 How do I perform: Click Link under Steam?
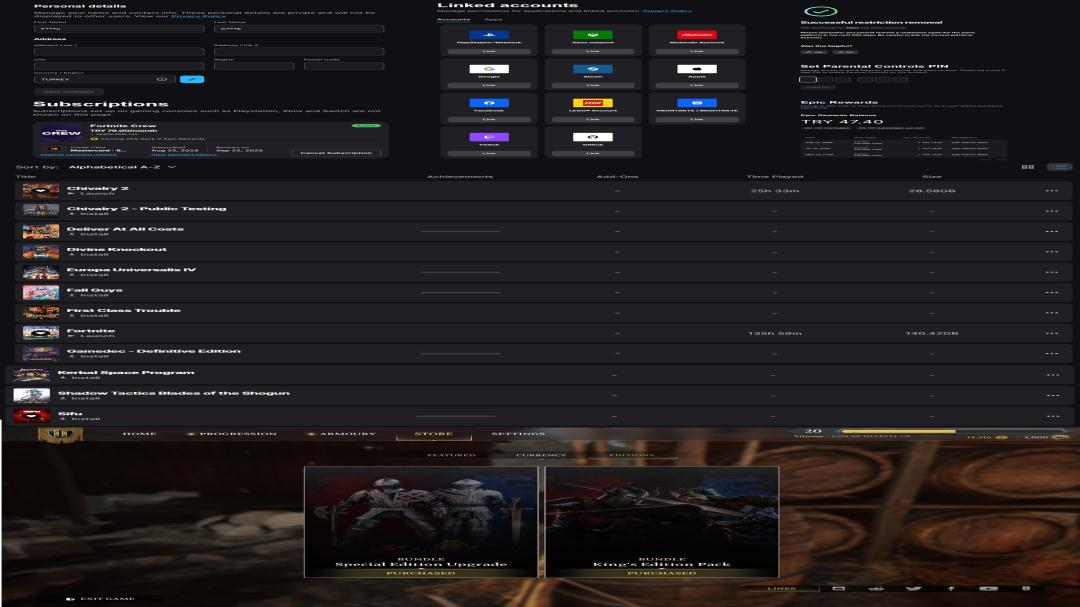[592, 85]
